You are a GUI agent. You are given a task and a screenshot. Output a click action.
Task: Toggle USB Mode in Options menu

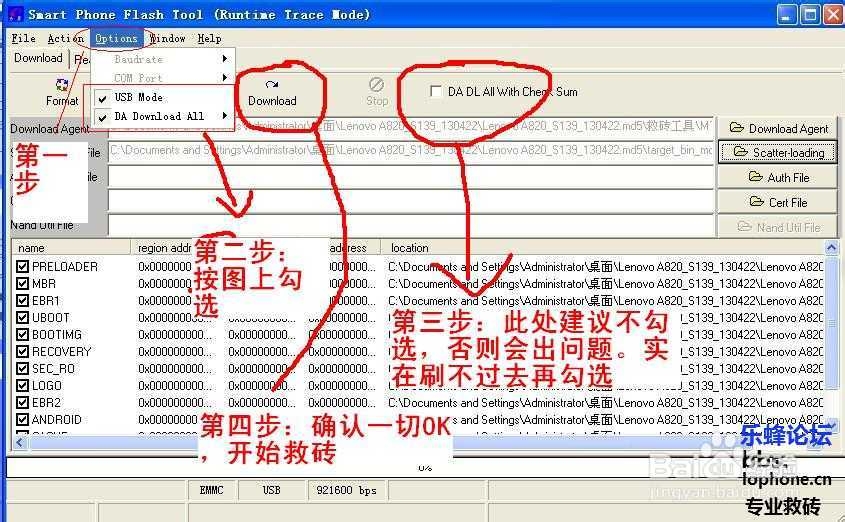click(163, 97)
